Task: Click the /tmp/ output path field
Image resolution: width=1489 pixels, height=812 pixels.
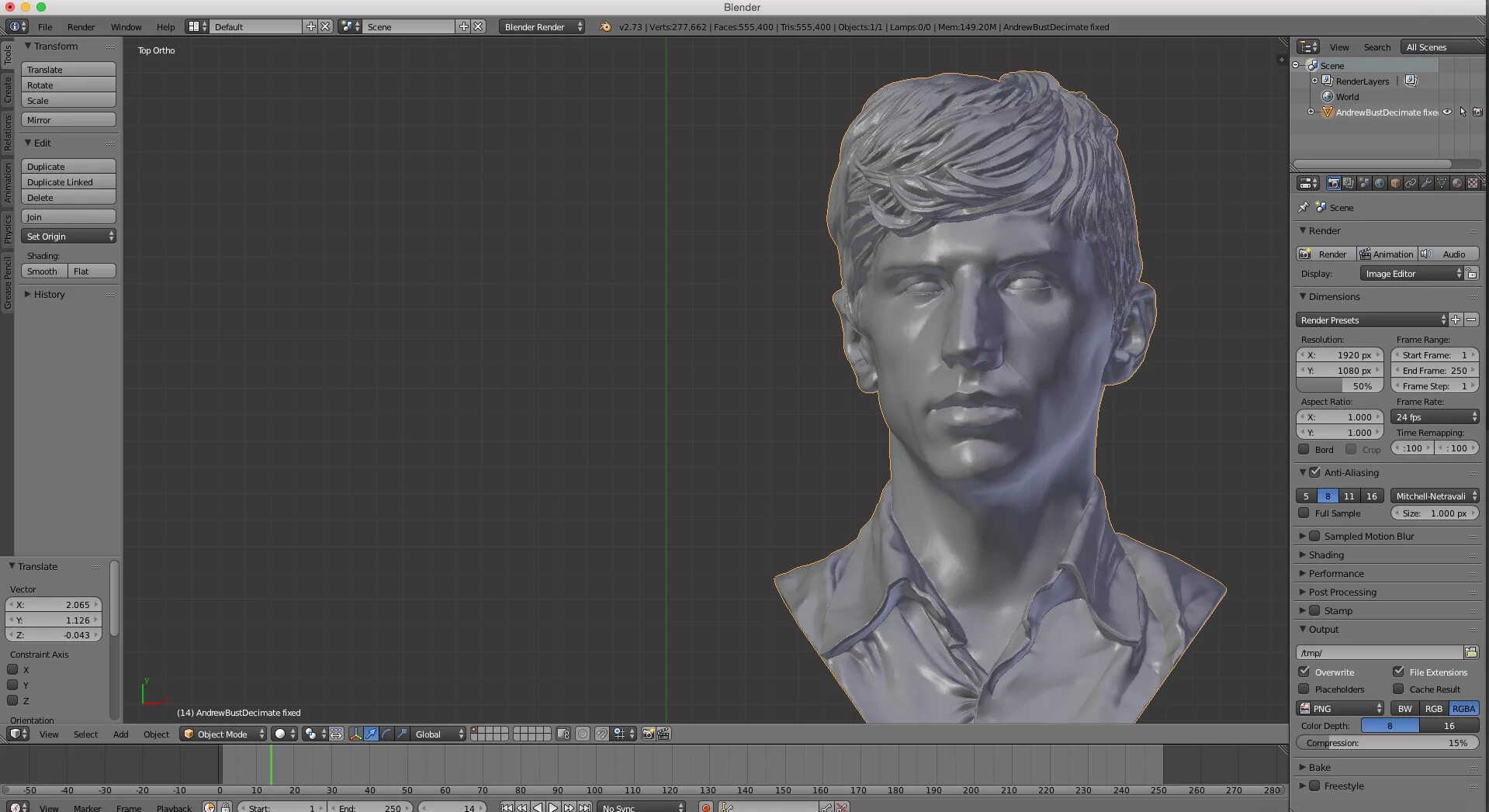Action: 1378,652
